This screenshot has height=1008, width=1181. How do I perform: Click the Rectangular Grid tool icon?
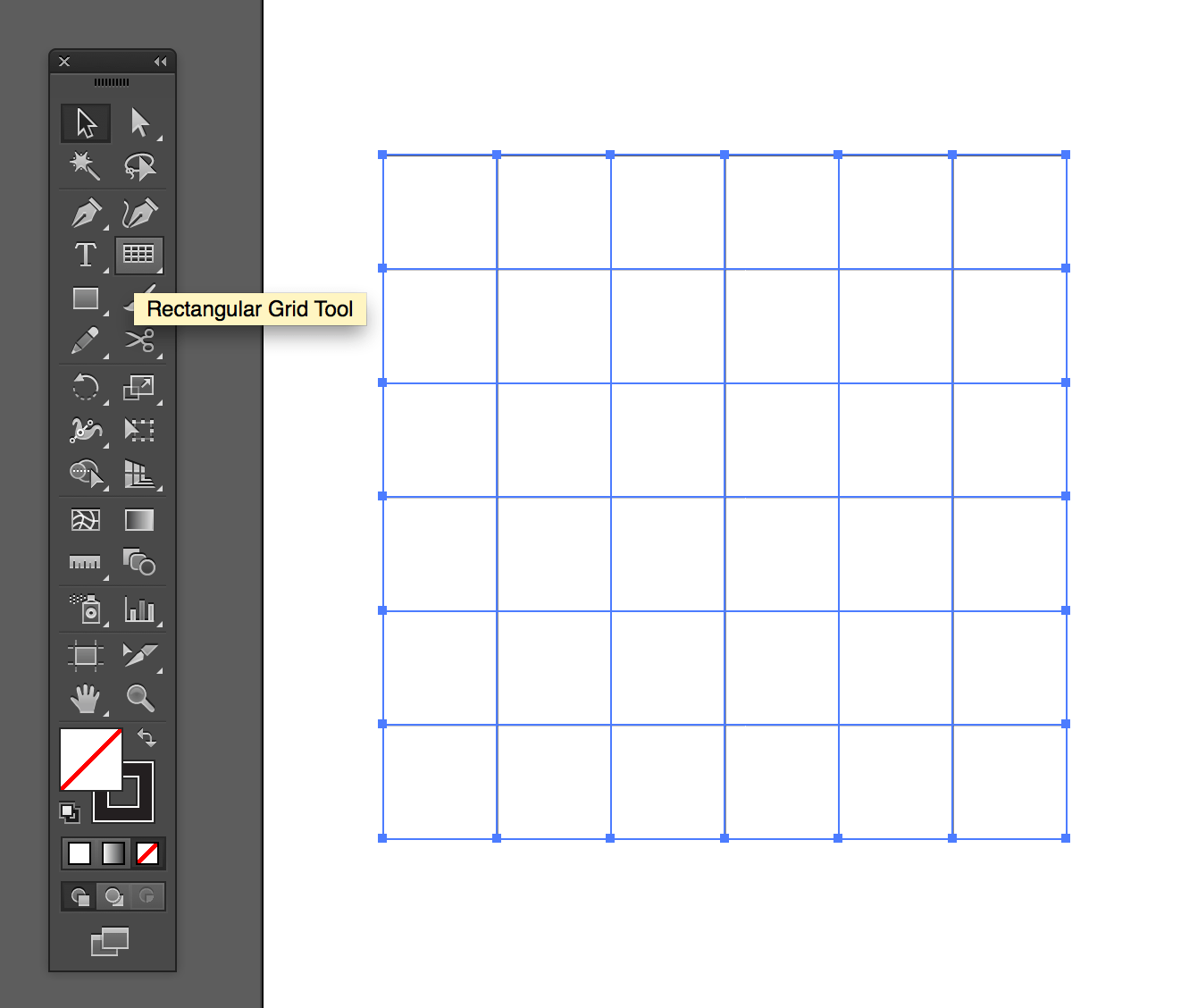click(138, 255)
